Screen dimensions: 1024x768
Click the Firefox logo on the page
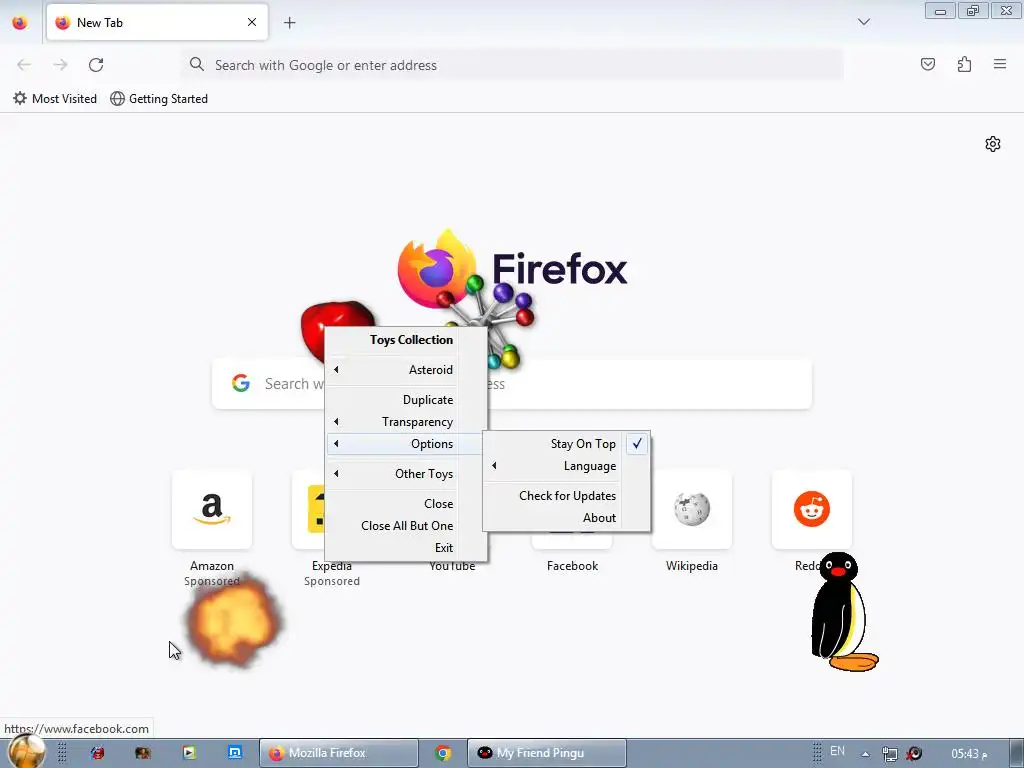coord(436,268)
